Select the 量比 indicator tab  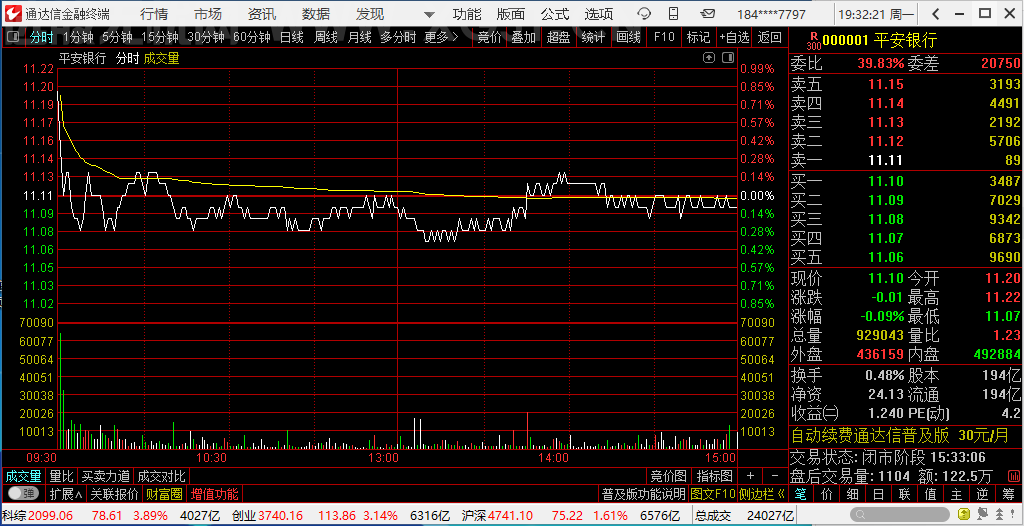click(62, 476)
